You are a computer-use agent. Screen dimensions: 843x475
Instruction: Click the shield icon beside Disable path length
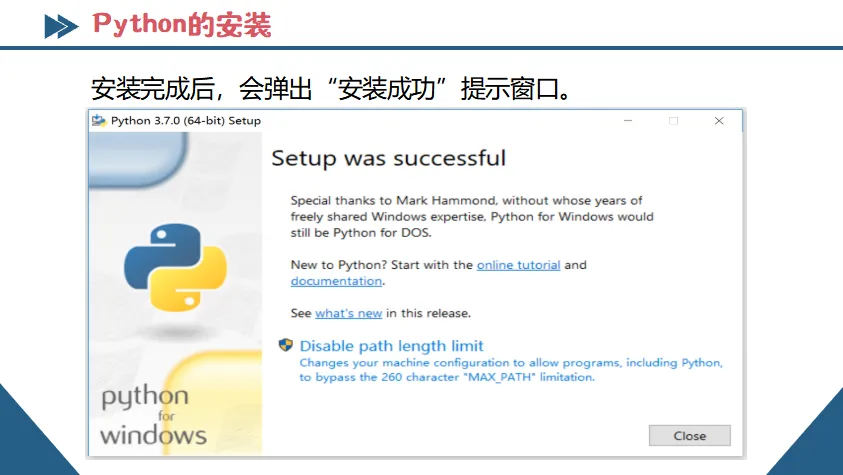(x=285, y=345)
